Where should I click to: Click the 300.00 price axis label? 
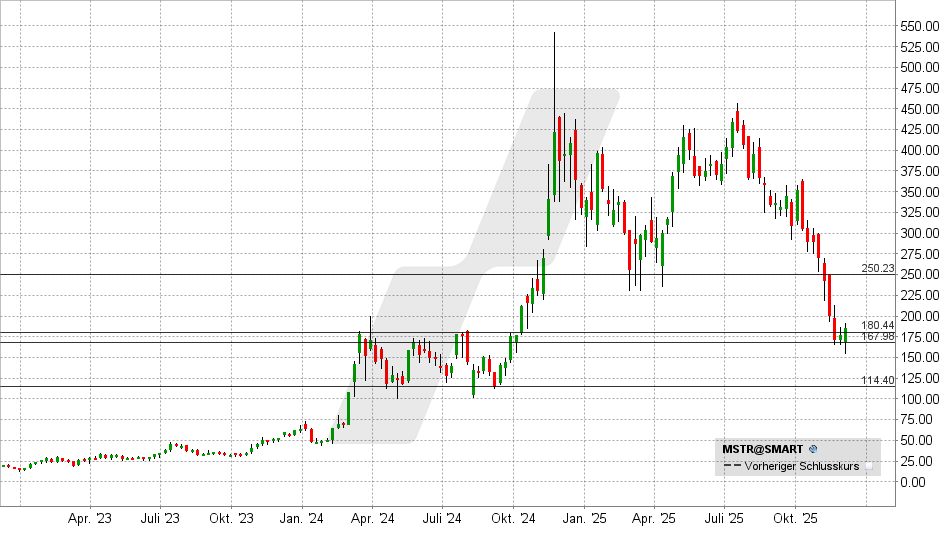(x=920, y=233)
